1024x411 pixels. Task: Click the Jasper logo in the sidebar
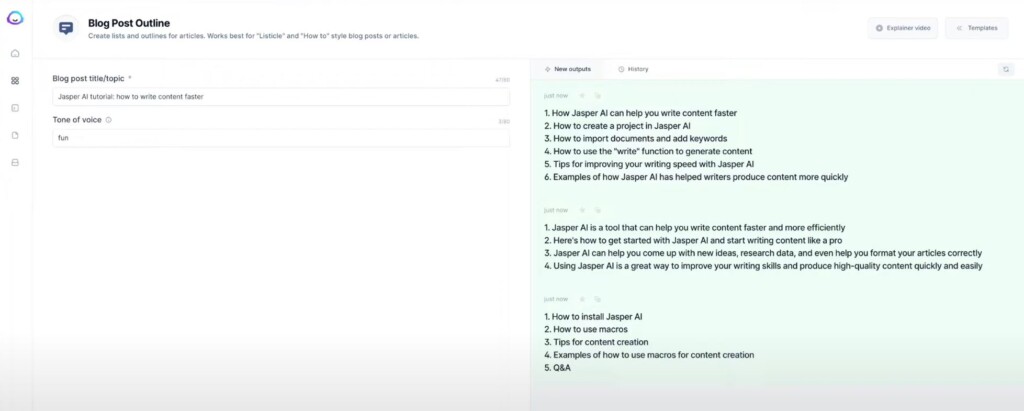click(15, 18)
